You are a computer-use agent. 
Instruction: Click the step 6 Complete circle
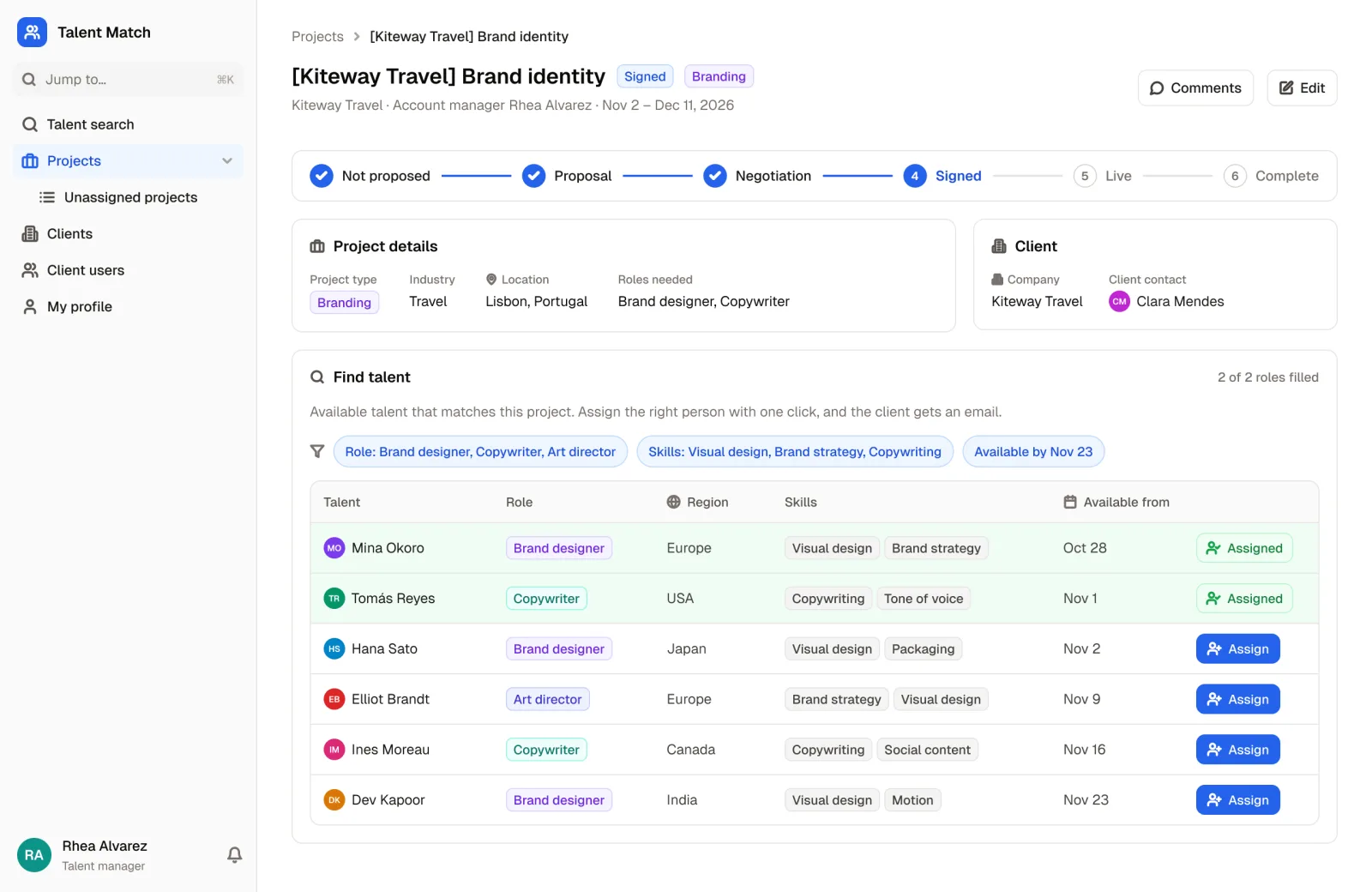[1235, 176]
